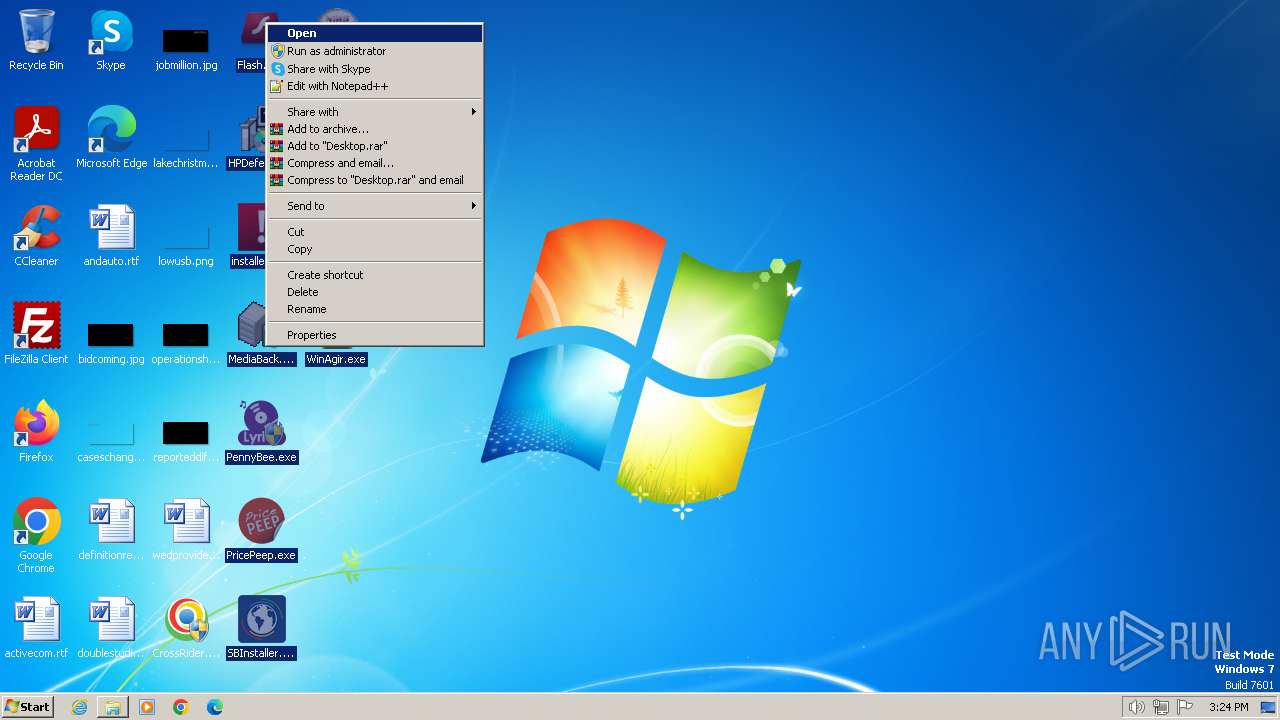Choose Cut in context menu
Viewport: 1280px width, 720px height.
(x=375, y=232)
